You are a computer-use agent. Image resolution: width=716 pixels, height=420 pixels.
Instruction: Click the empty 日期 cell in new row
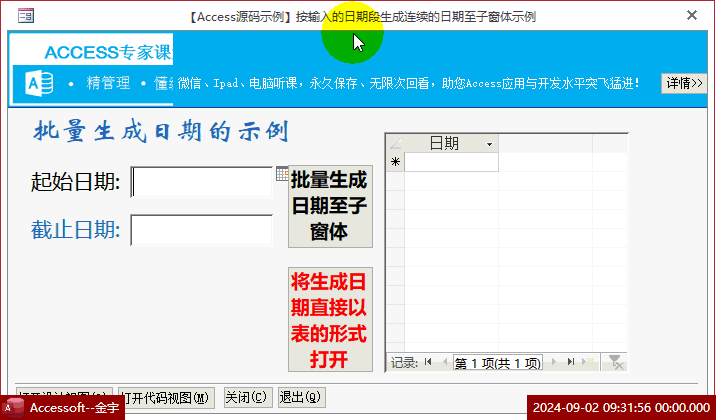point(451,162)
